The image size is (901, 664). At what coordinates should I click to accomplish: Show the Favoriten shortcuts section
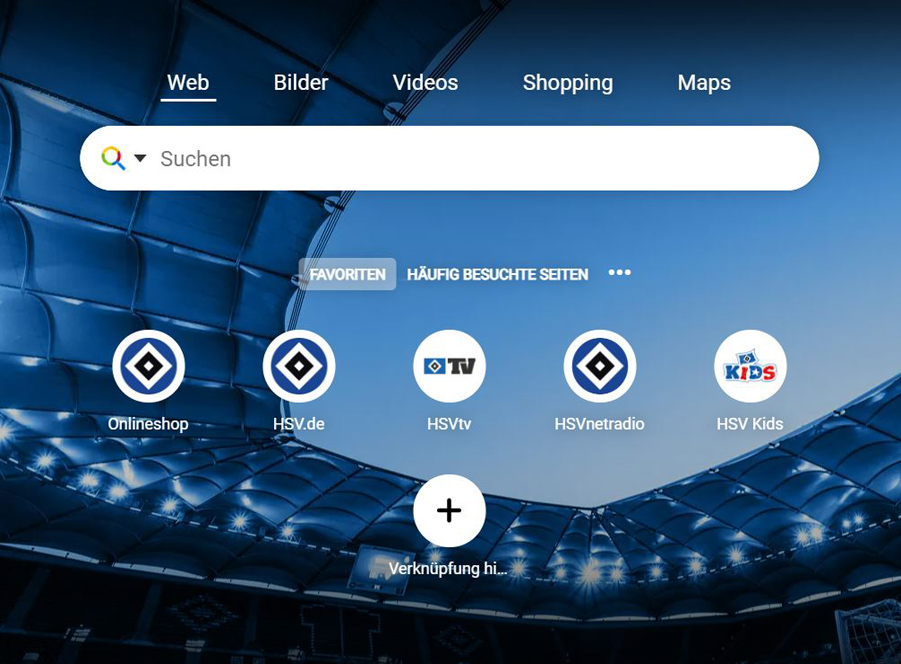(x=347, y=274)
